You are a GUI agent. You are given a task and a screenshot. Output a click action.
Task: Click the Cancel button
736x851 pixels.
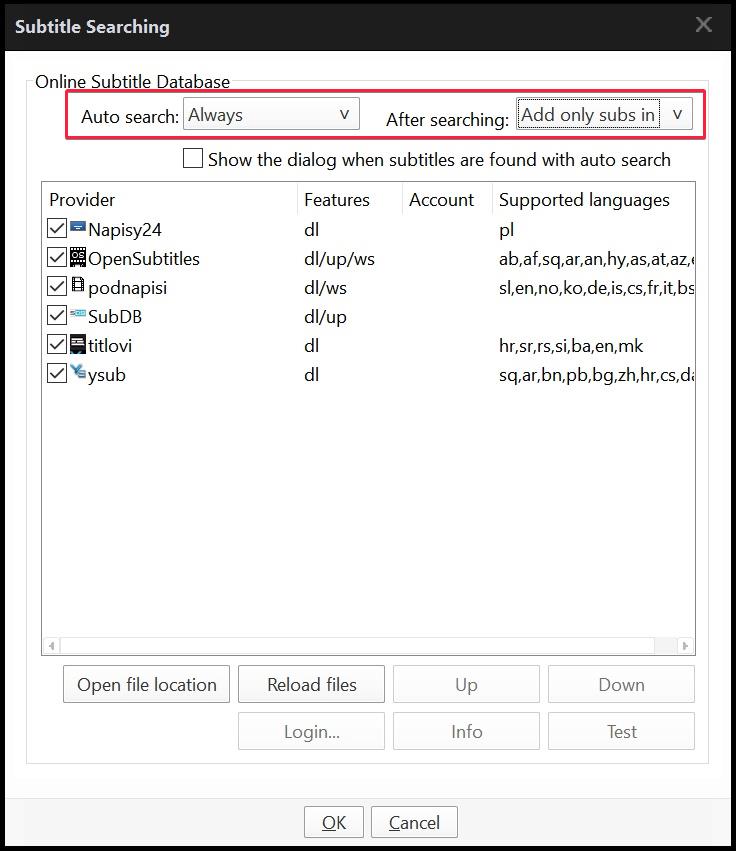pos(414,822)
